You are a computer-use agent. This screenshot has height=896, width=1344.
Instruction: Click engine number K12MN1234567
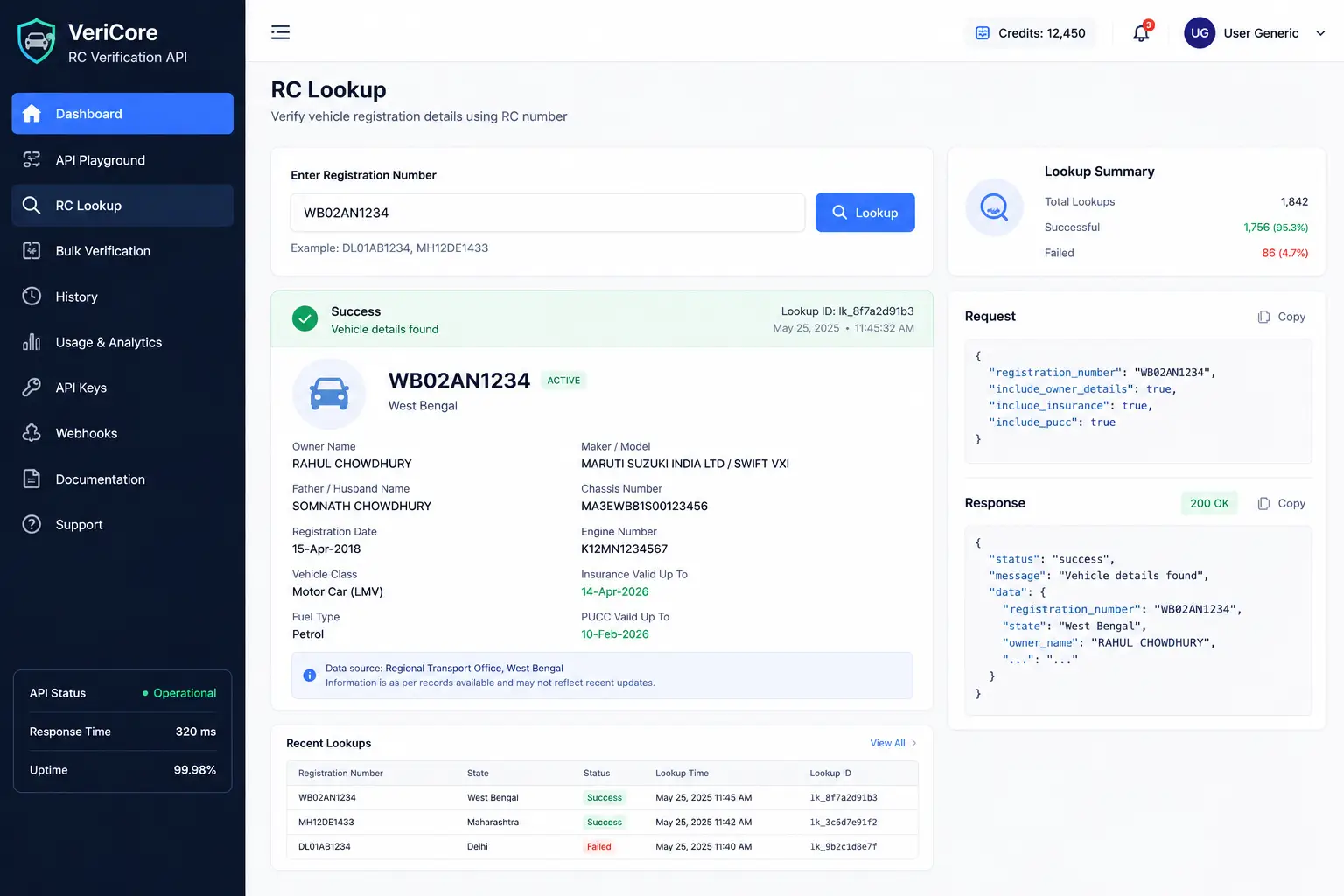click(625, 549)
